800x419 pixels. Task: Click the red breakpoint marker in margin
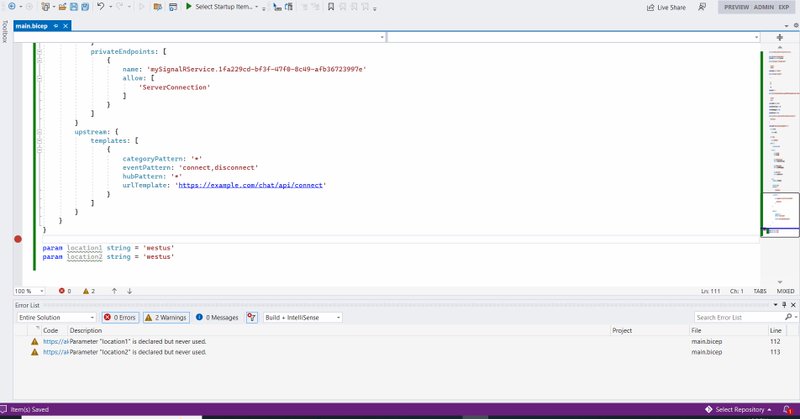click(x=18, y=239)
